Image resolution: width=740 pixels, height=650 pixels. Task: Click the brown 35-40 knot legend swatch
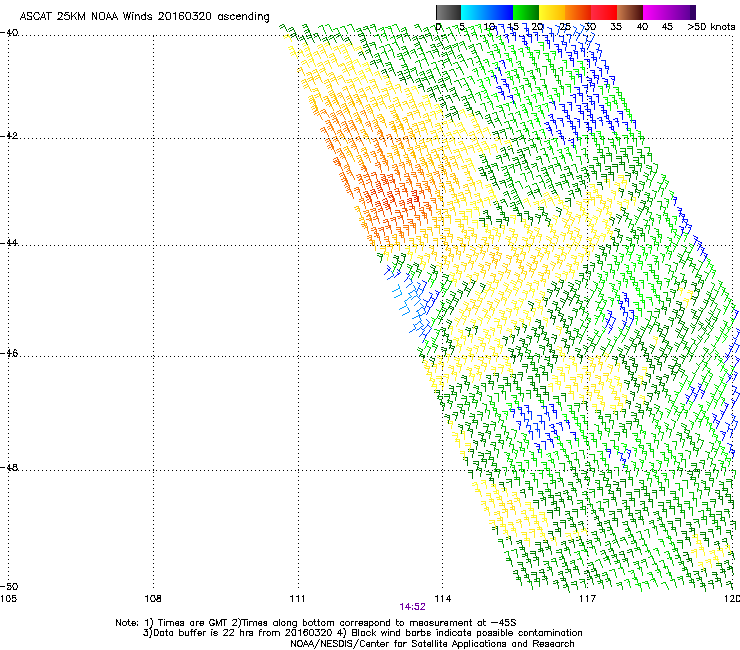pyautogui.click(x=630, y=12)
